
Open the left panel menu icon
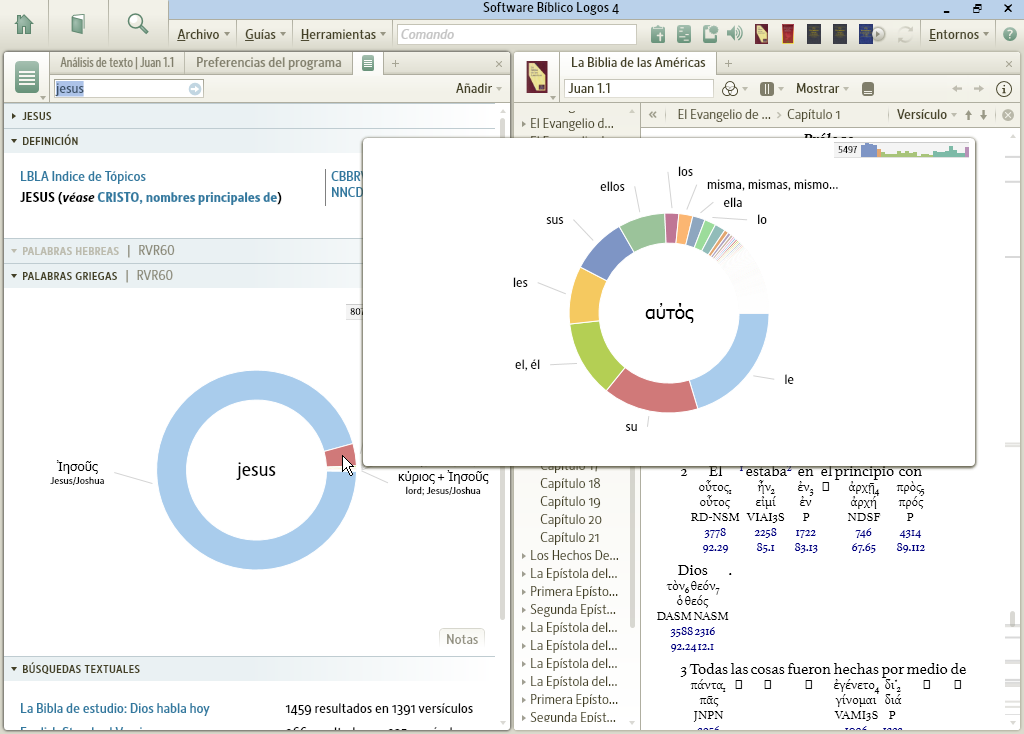coord(27,78)
